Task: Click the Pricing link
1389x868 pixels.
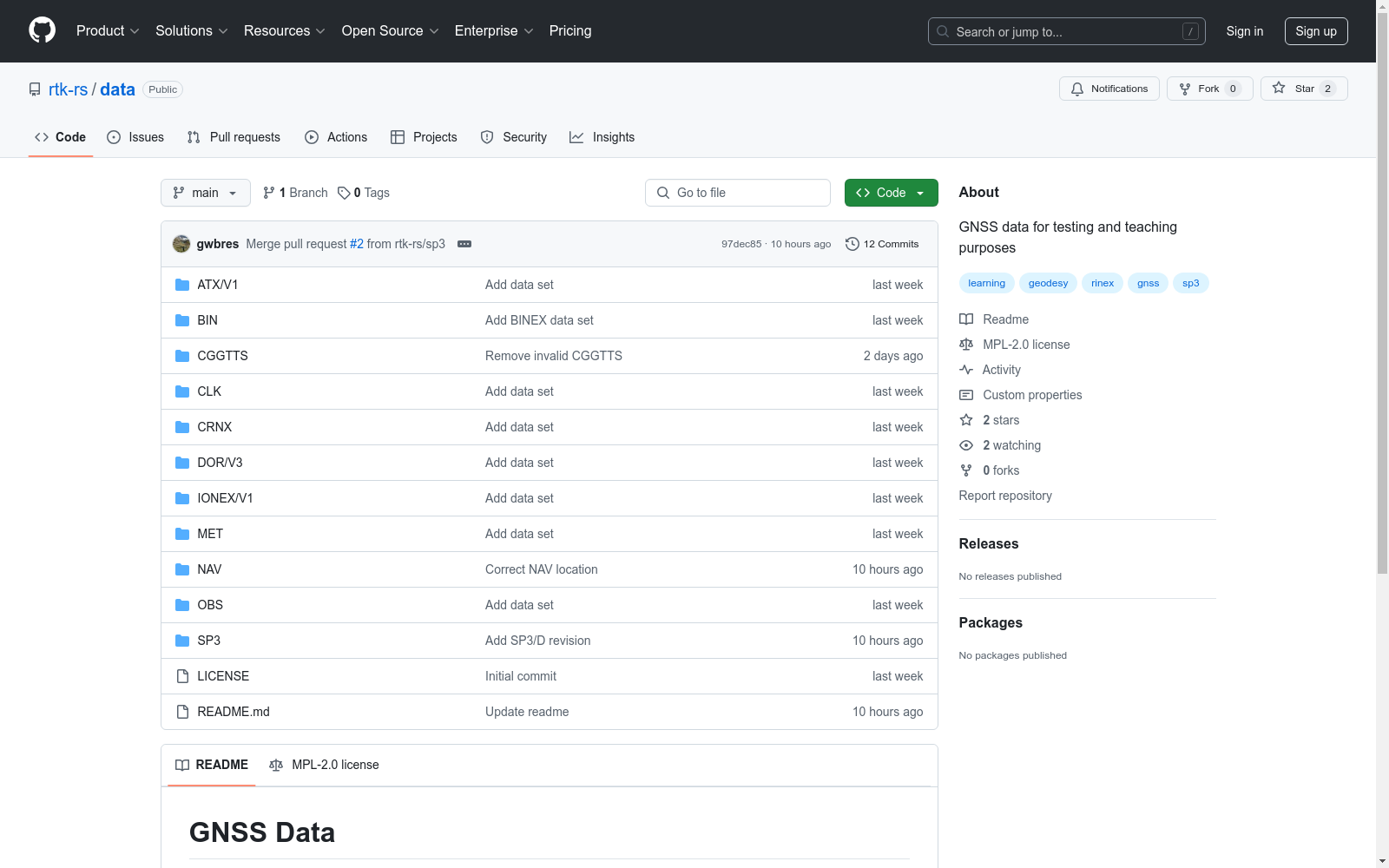Action: tap(570, 30)
